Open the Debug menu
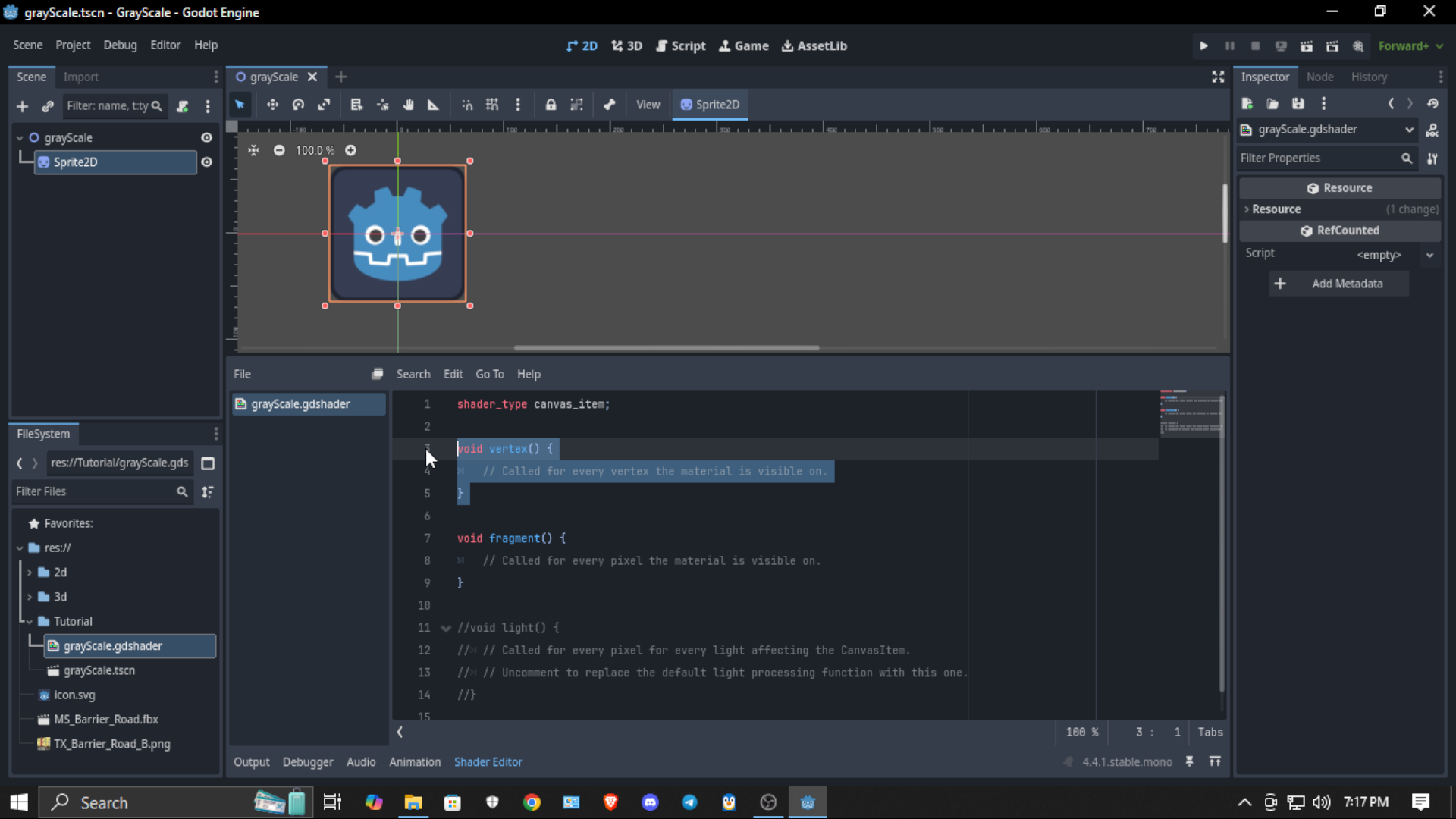 coord(120,45)
